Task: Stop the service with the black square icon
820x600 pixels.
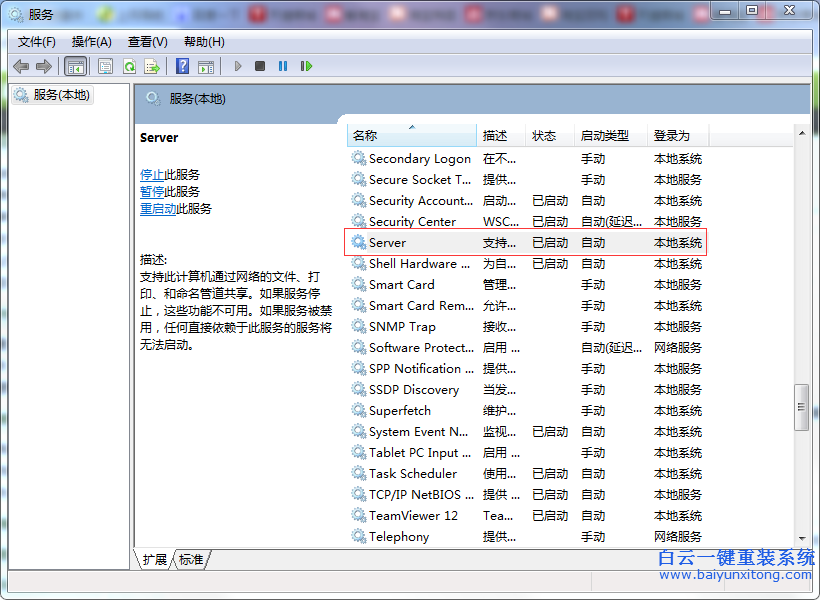Action: tap(259, 66)
